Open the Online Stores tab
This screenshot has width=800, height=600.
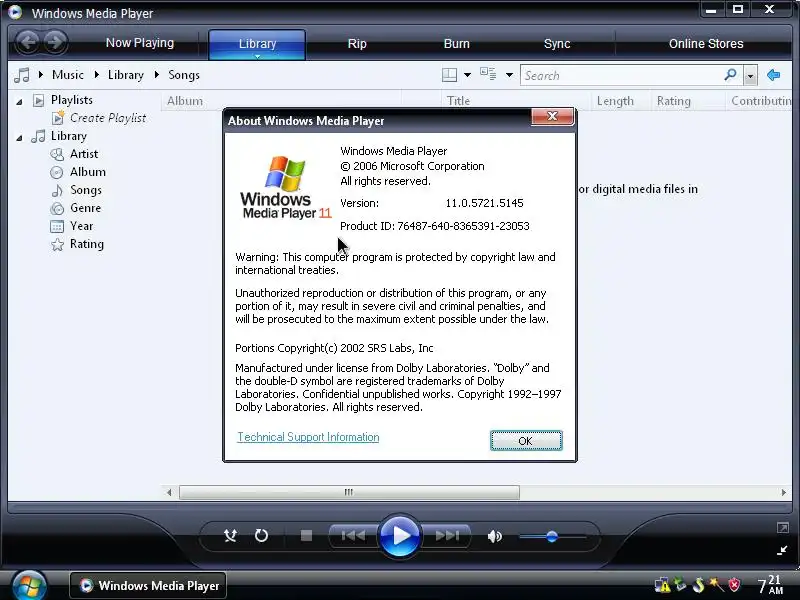pyautogui.click(x=706, y=44)
